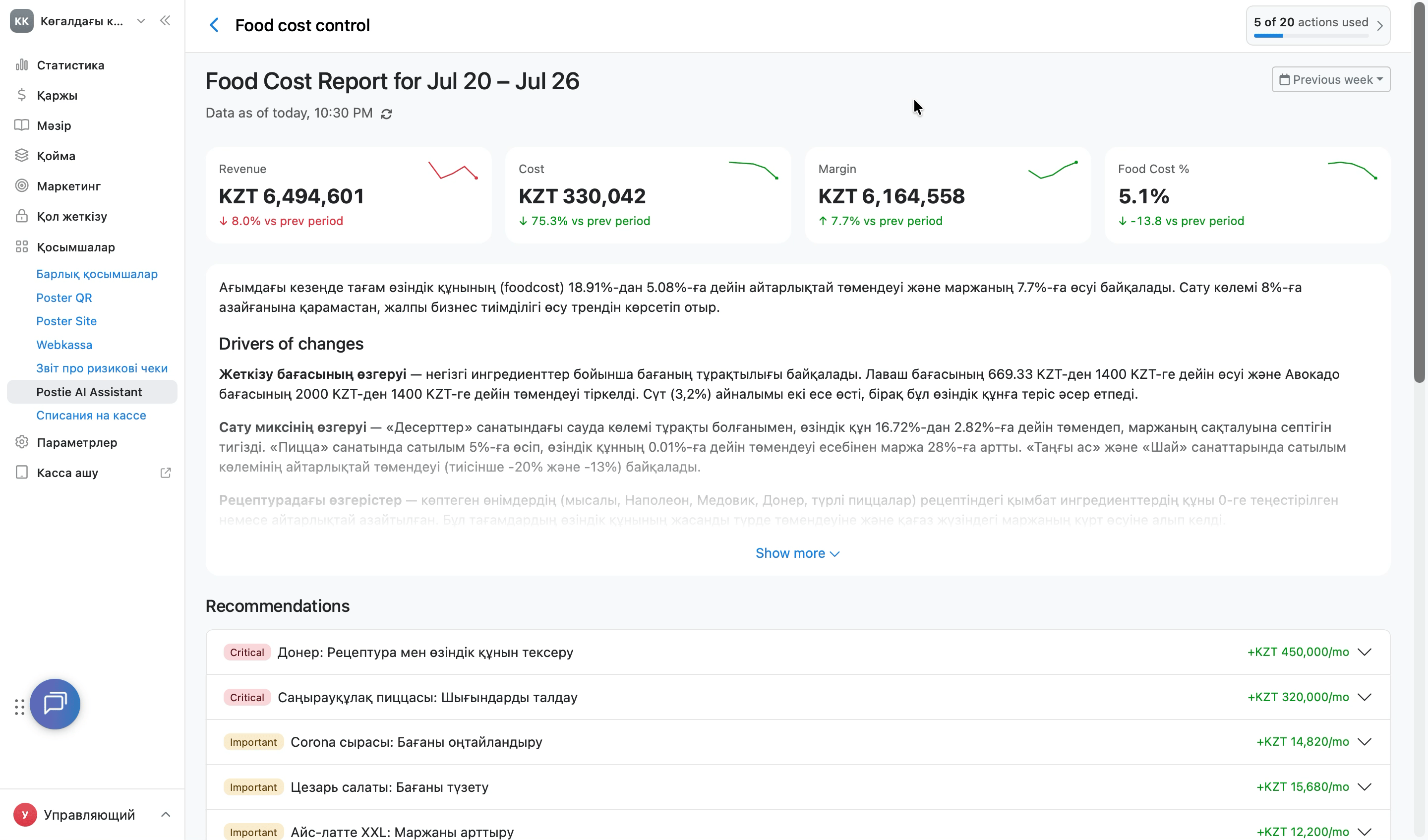This screenshot has height=840, width=1428.
Task: Open Барлық қосымшалар link
Action: click(x=97, y=274)
